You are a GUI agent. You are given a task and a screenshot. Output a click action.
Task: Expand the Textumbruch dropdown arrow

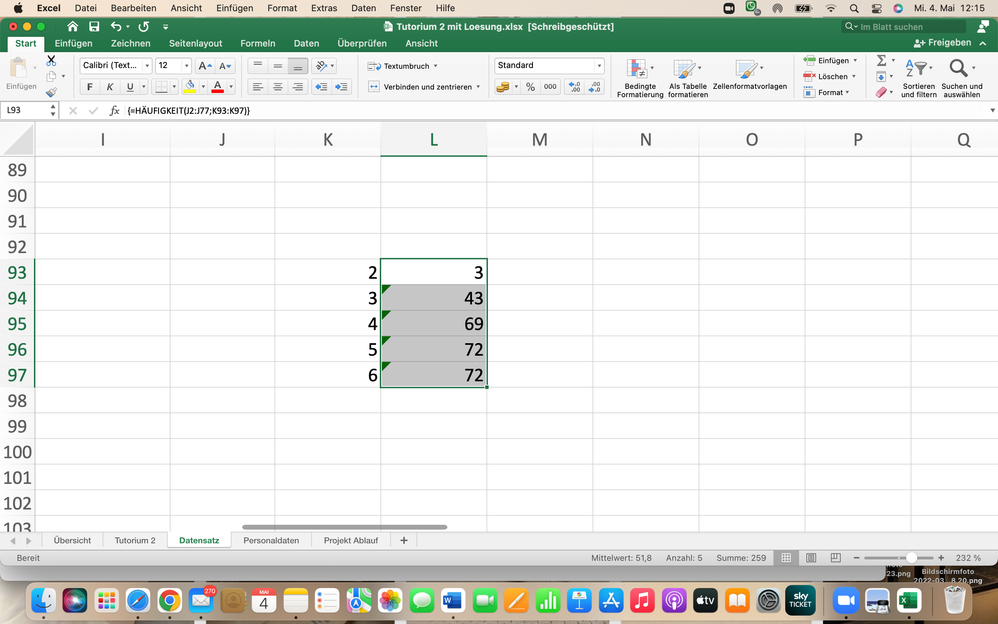click(x=435, y=66)
